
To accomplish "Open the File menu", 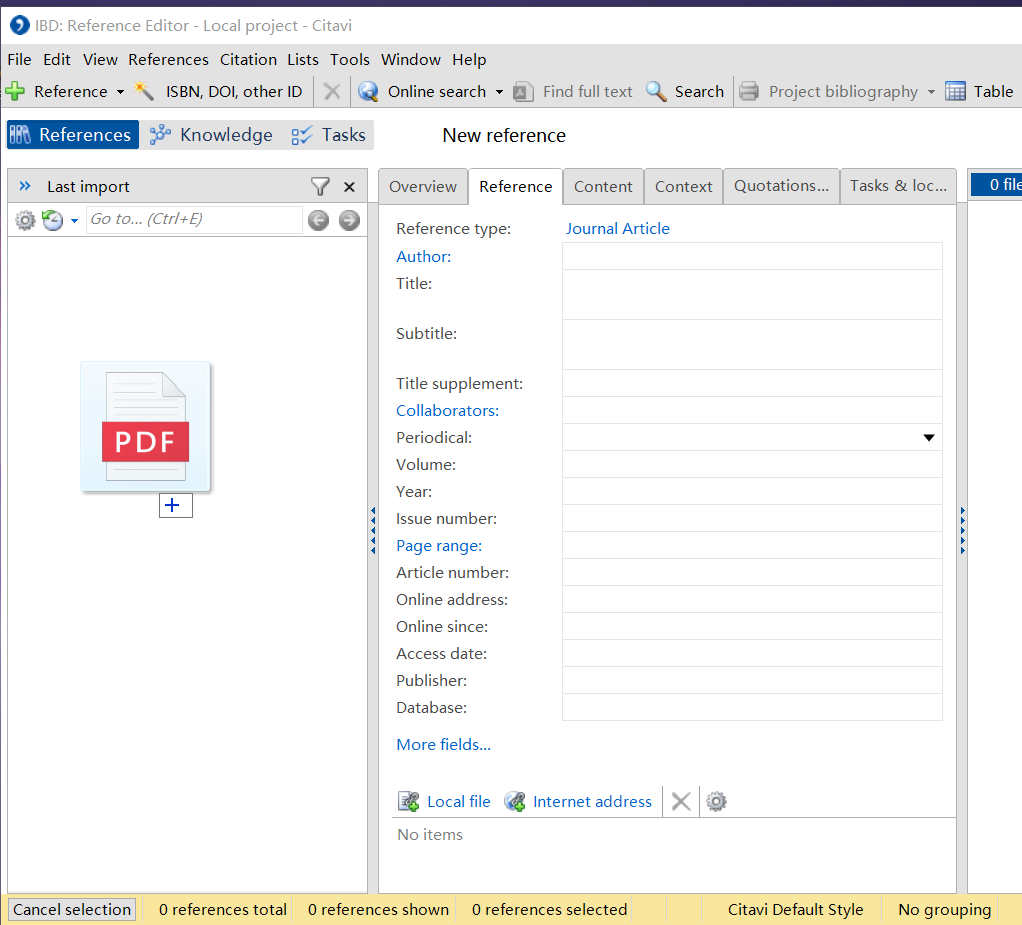I will (19, 59).
